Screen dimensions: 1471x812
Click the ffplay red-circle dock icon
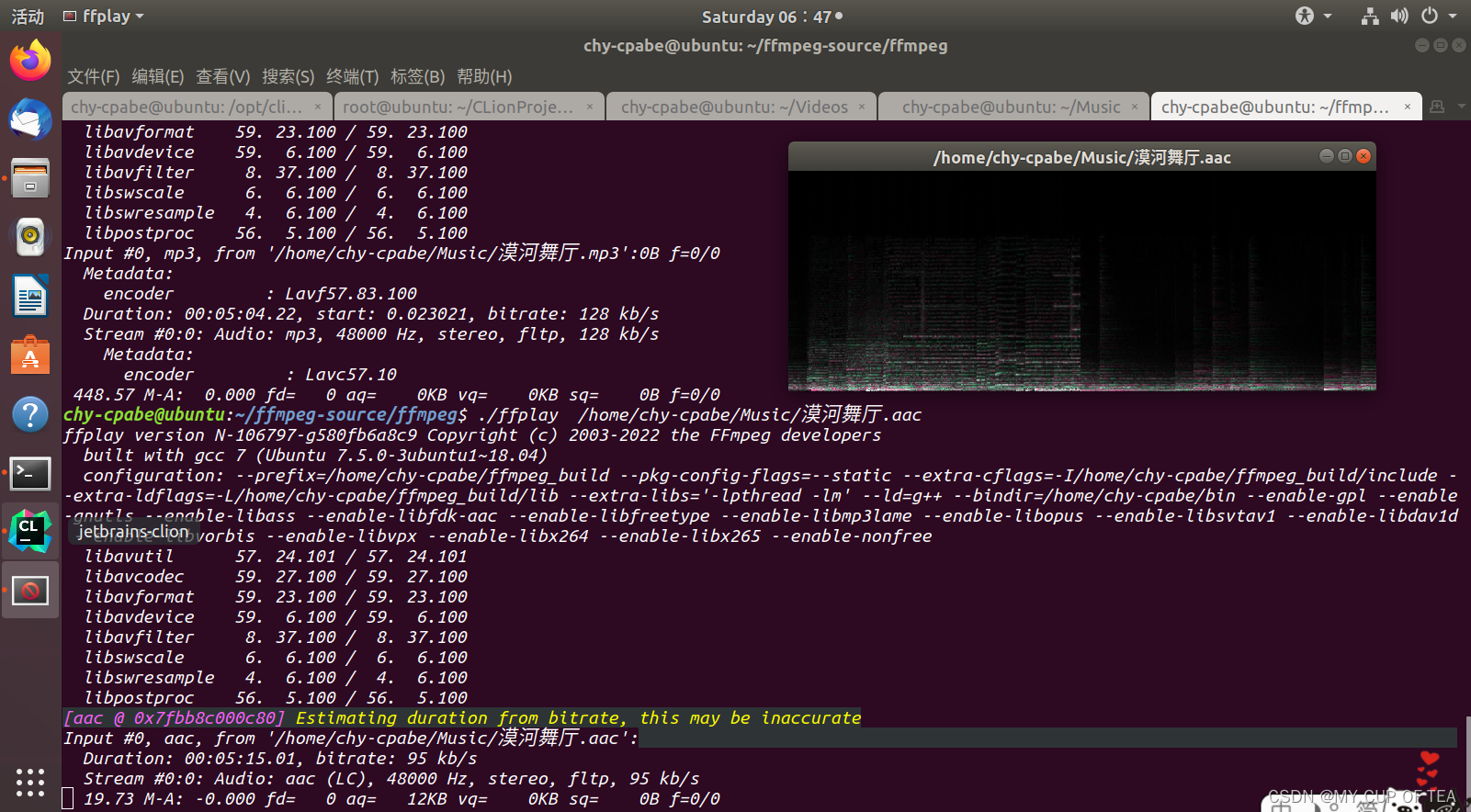[30, 591]
